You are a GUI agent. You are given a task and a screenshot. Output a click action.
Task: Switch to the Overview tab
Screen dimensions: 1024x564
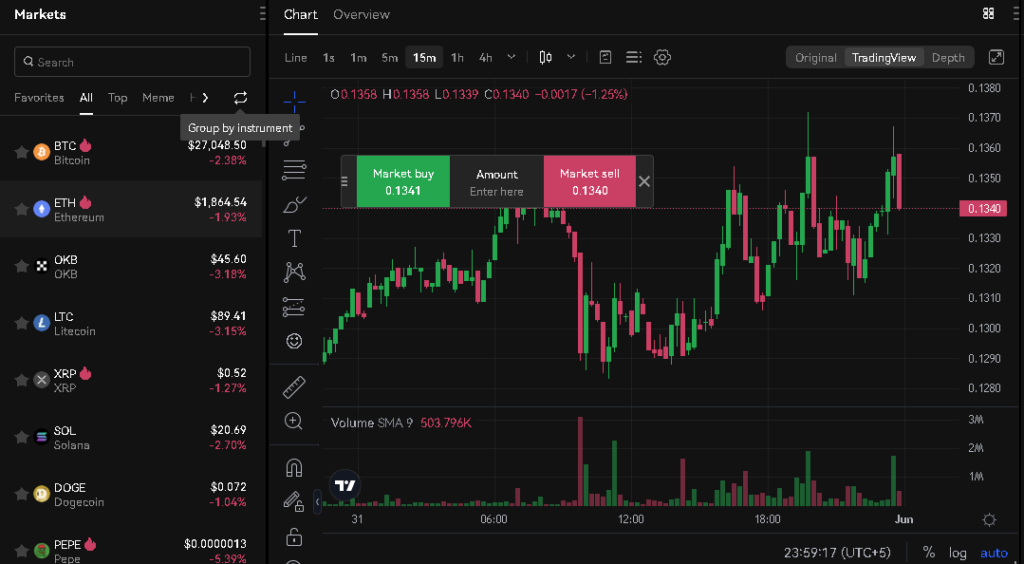361,14
